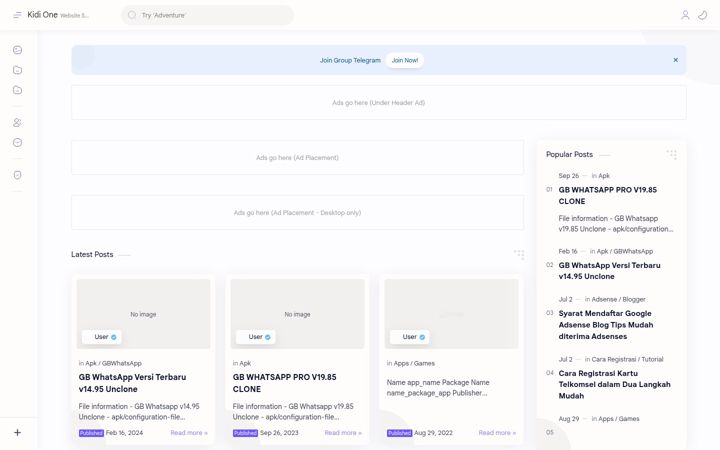Screen dimensions: 720x450
Task: Open the GB WHATSAPP PRO V19.85 CLONE latest post title
Action: pyautogui.click(x=284, y=383)
